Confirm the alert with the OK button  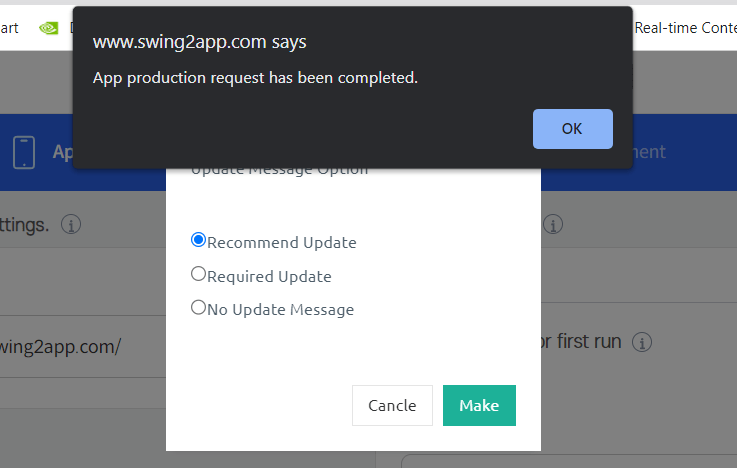click(x=572, y=129)
